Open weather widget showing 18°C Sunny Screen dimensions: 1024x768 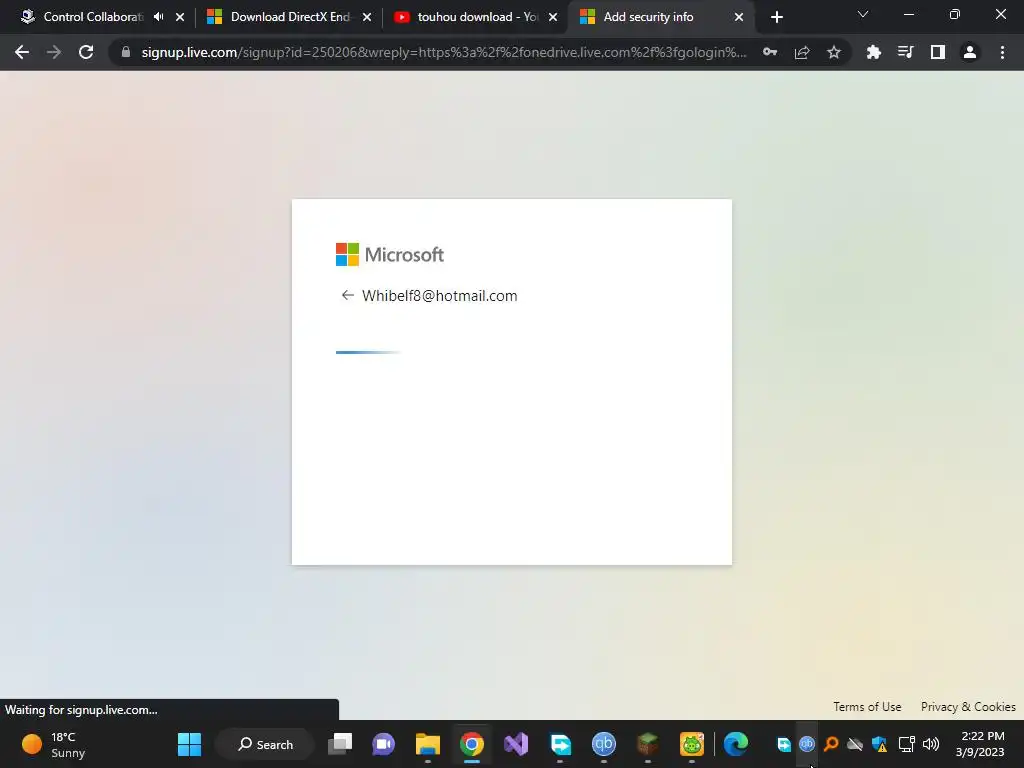coord(54,744)
